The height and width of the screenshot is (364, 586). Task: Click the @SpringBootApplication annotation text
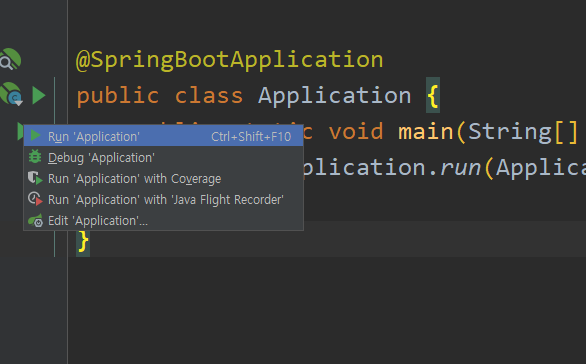(x=229, y=59)
